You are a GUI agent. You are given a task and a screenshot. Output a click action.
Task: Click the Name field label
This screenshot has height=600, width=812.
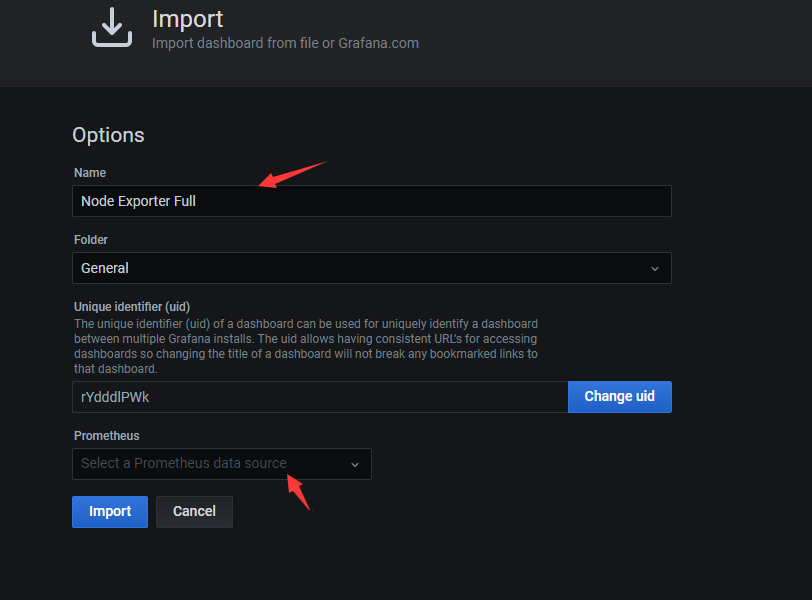click(x=90, y=173)
